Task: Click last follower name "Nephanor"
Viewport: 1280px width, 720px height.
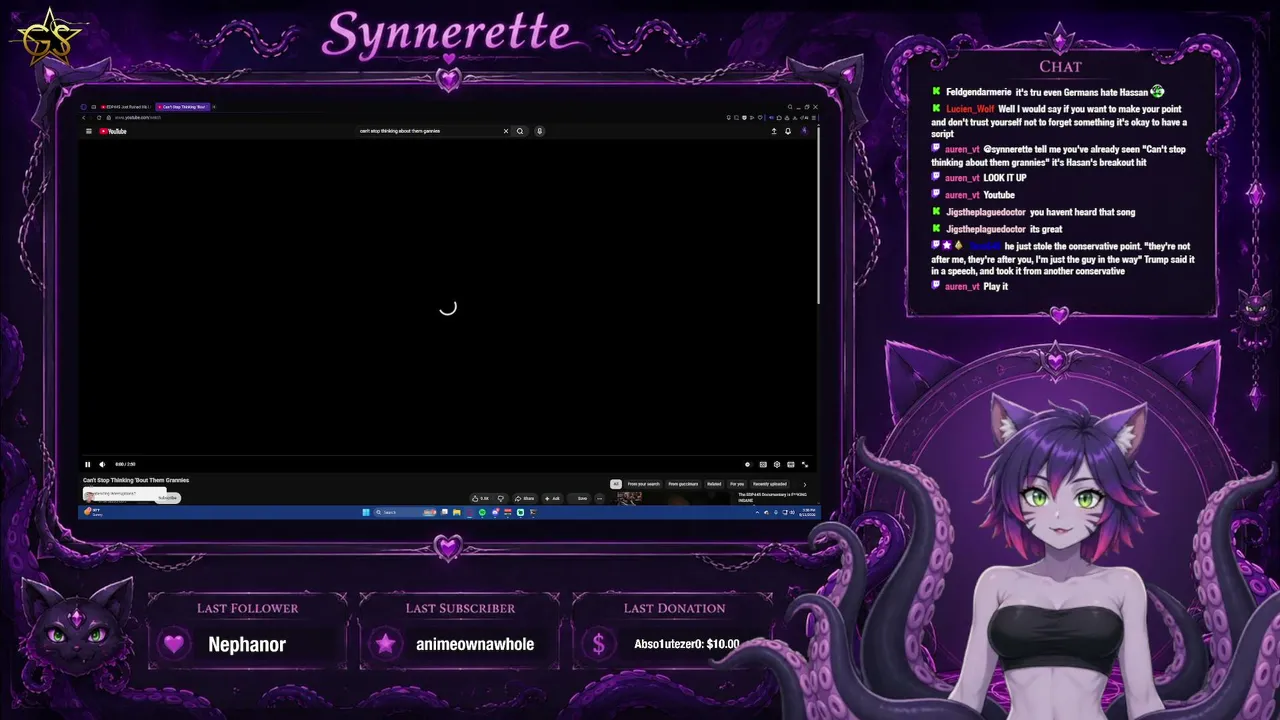Action: (247, 644)
